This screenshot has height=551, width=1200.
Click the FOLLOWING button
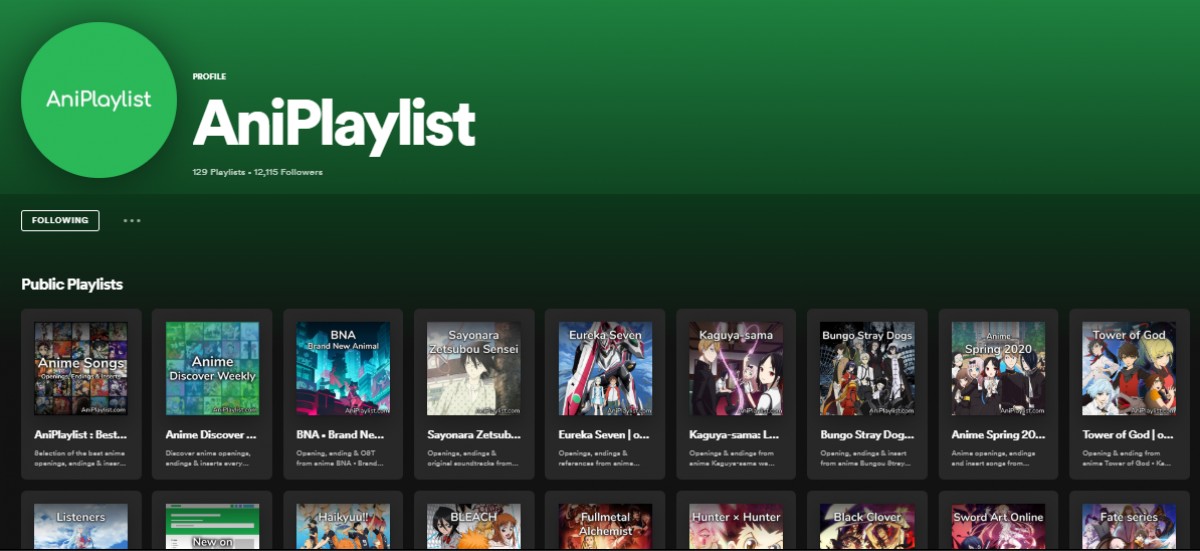60,220
